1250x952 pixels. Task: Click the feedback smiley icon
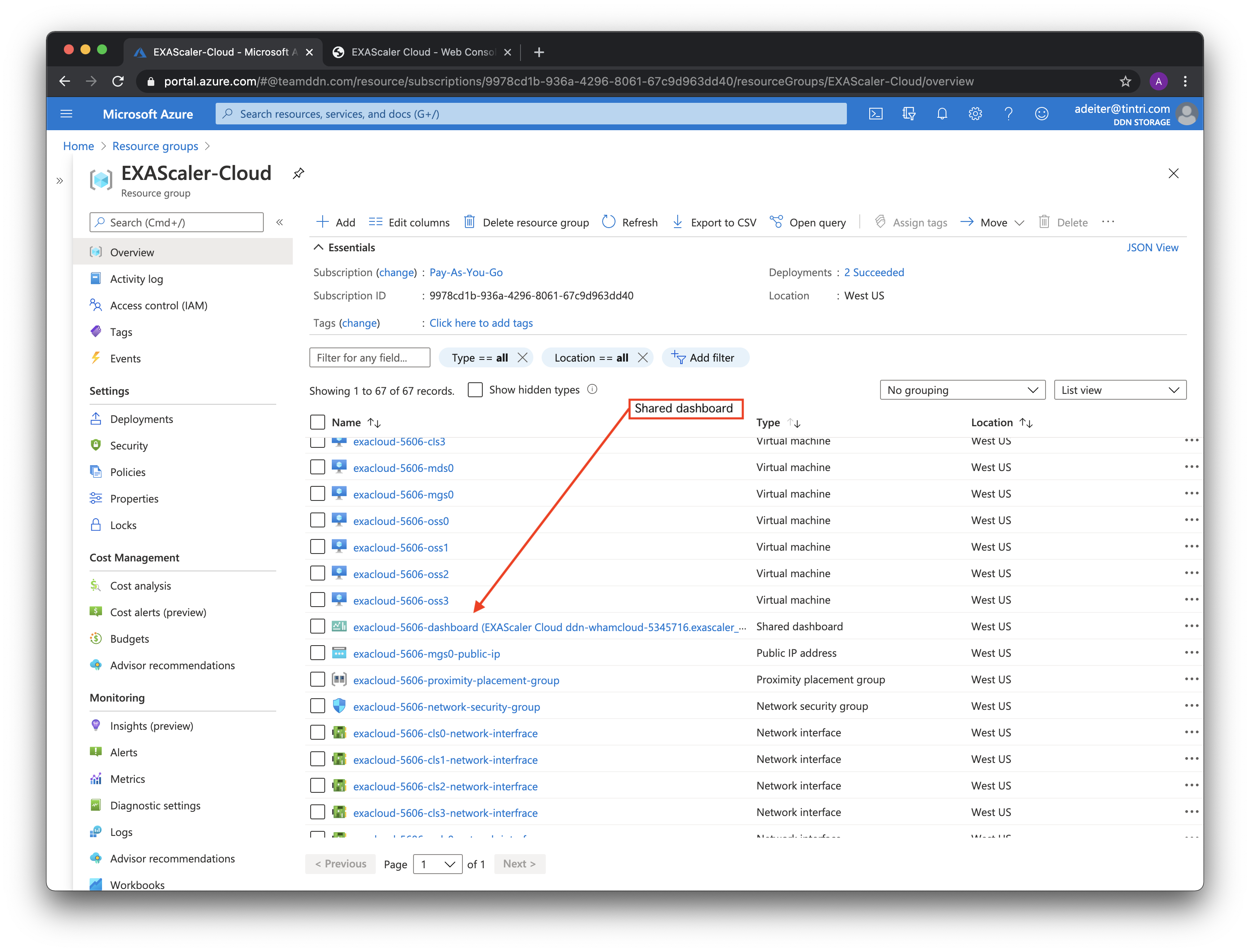(x=1041, y=114)
